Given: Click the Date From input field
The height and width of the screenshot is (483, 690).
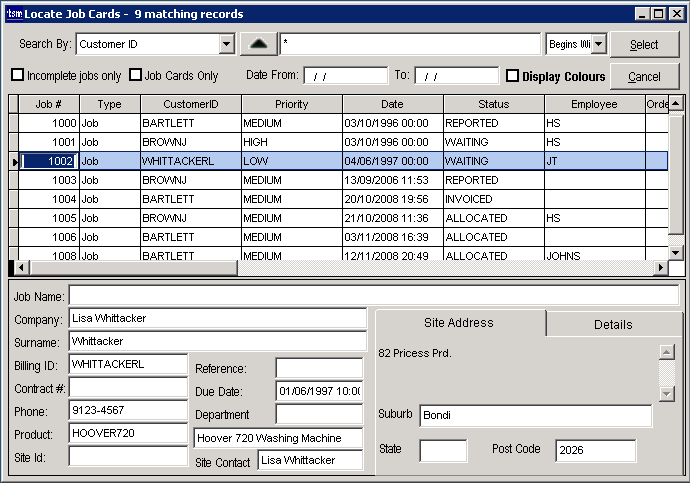Looking at the screenshot, I should point(345,76).
